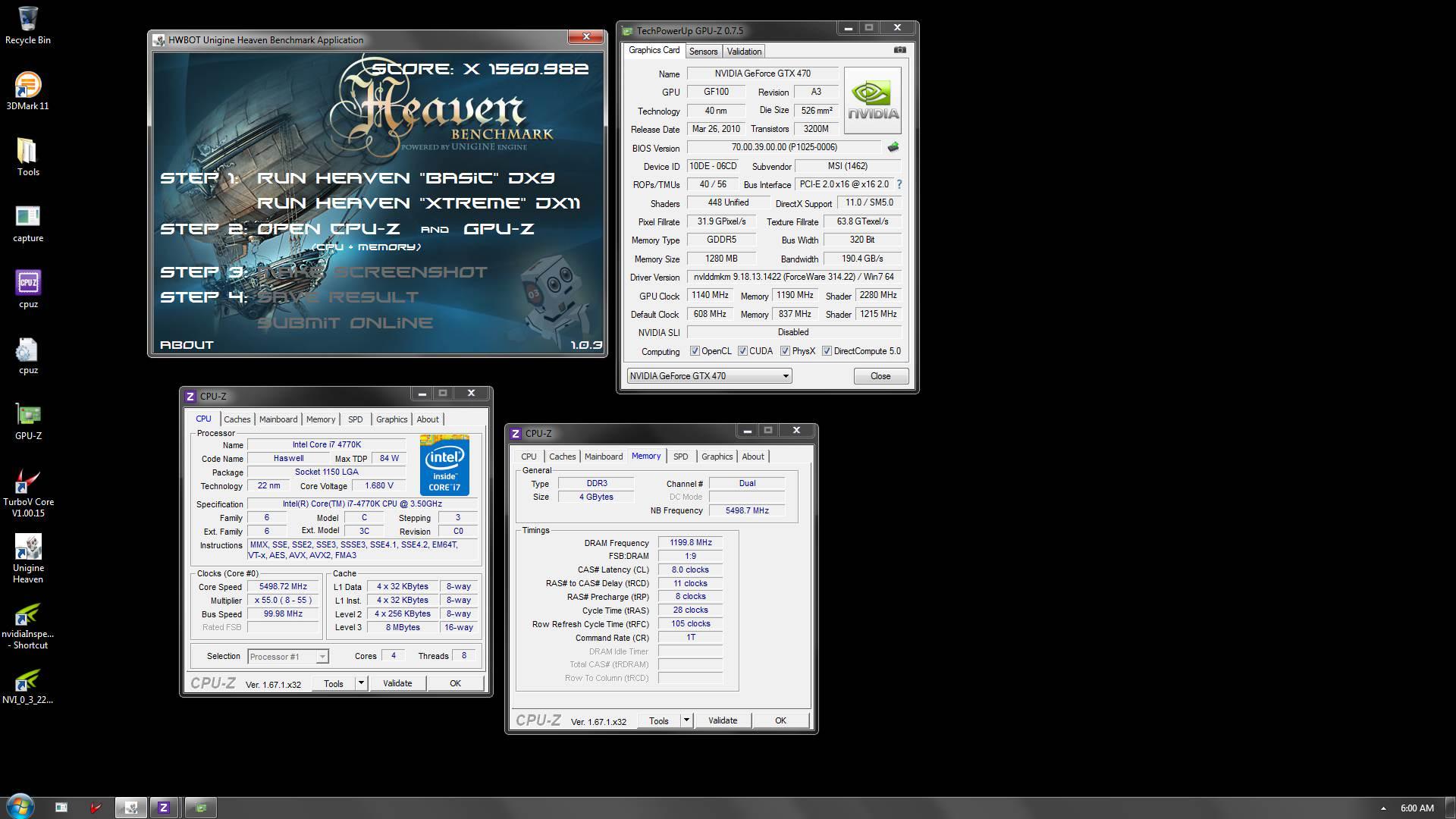The height and width of the screenshot is (819, 1456).
Task: Open the Windows Start button
Action: pos(20,807)
